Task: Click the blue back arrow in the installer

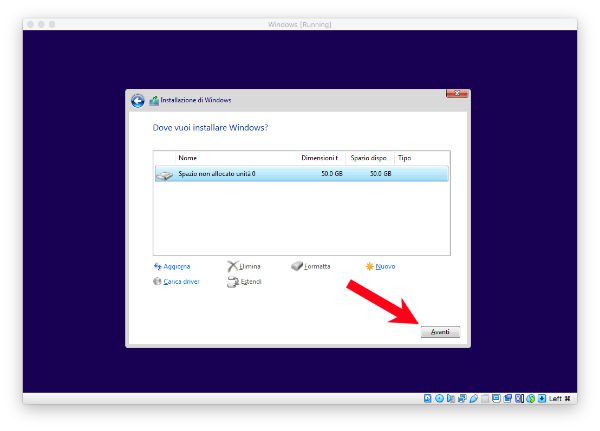Action: [138, 101]
